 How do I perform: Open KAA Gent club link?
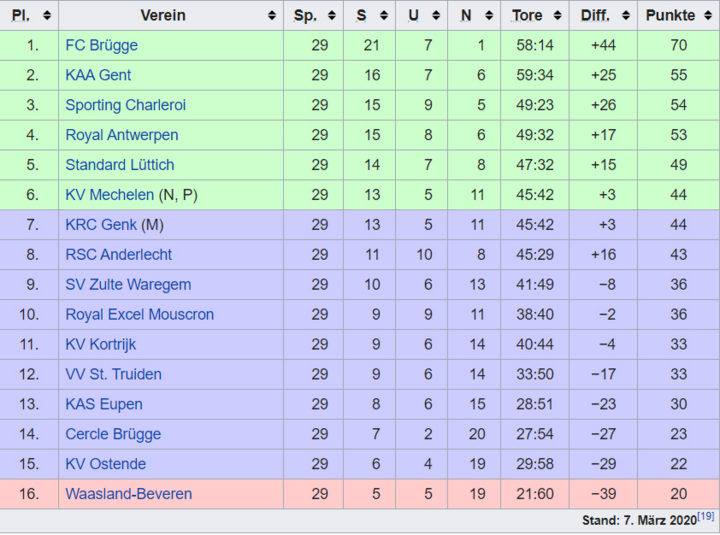pos(98,75)
